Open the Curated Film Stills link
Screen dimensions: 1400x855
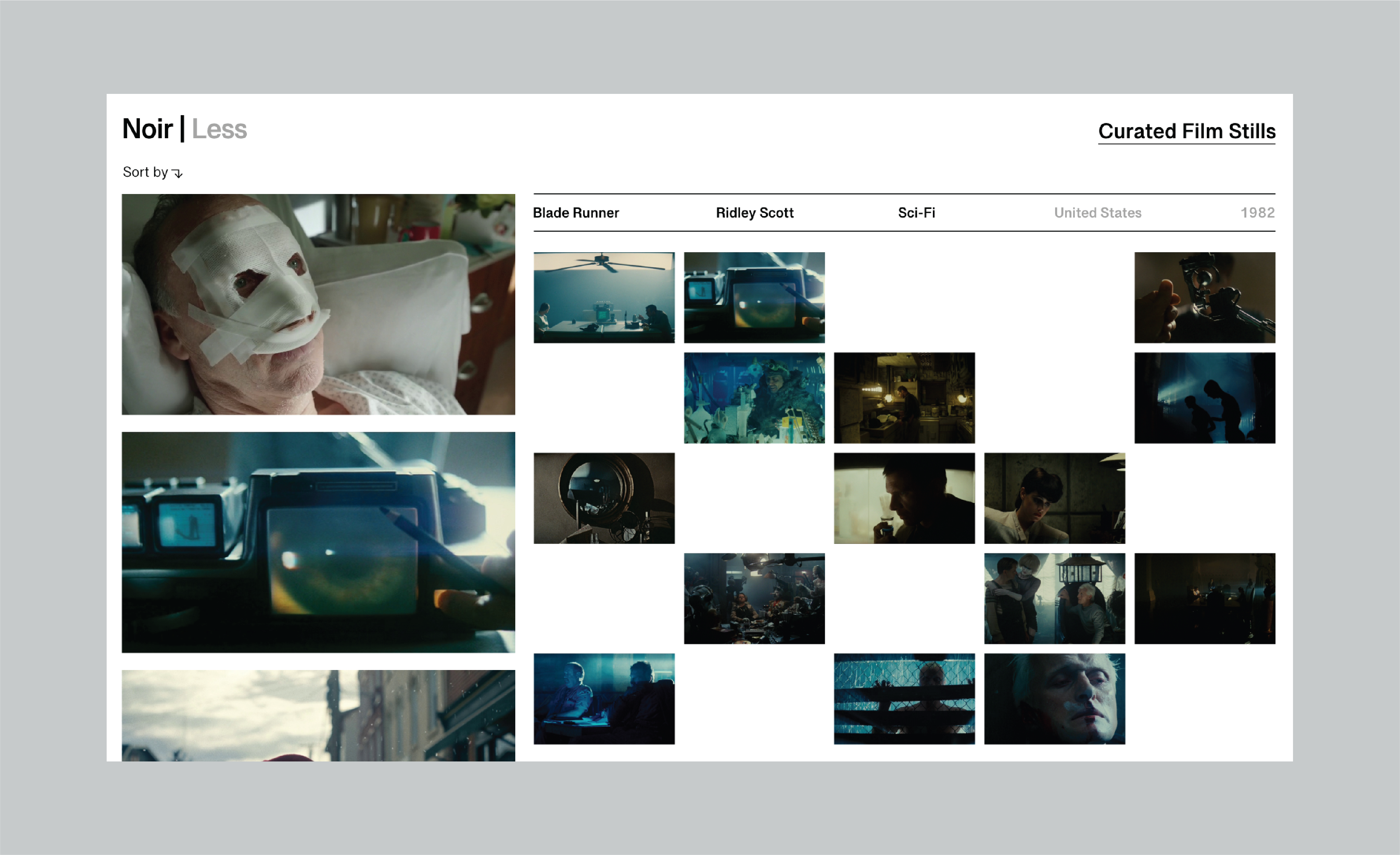pyautogui.click(x=1186, y=131)
